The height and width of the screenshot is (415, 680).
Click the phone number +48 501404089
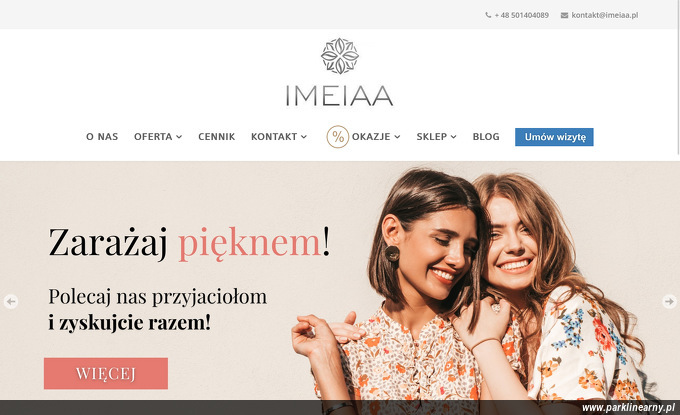tap(521, 15)
